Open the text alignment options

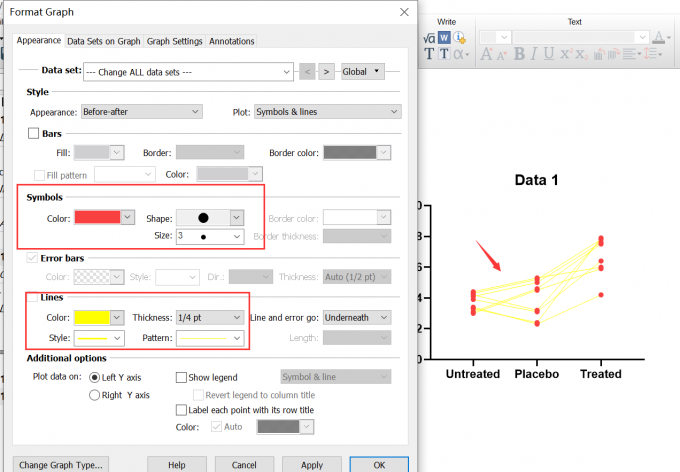(631, 54)
